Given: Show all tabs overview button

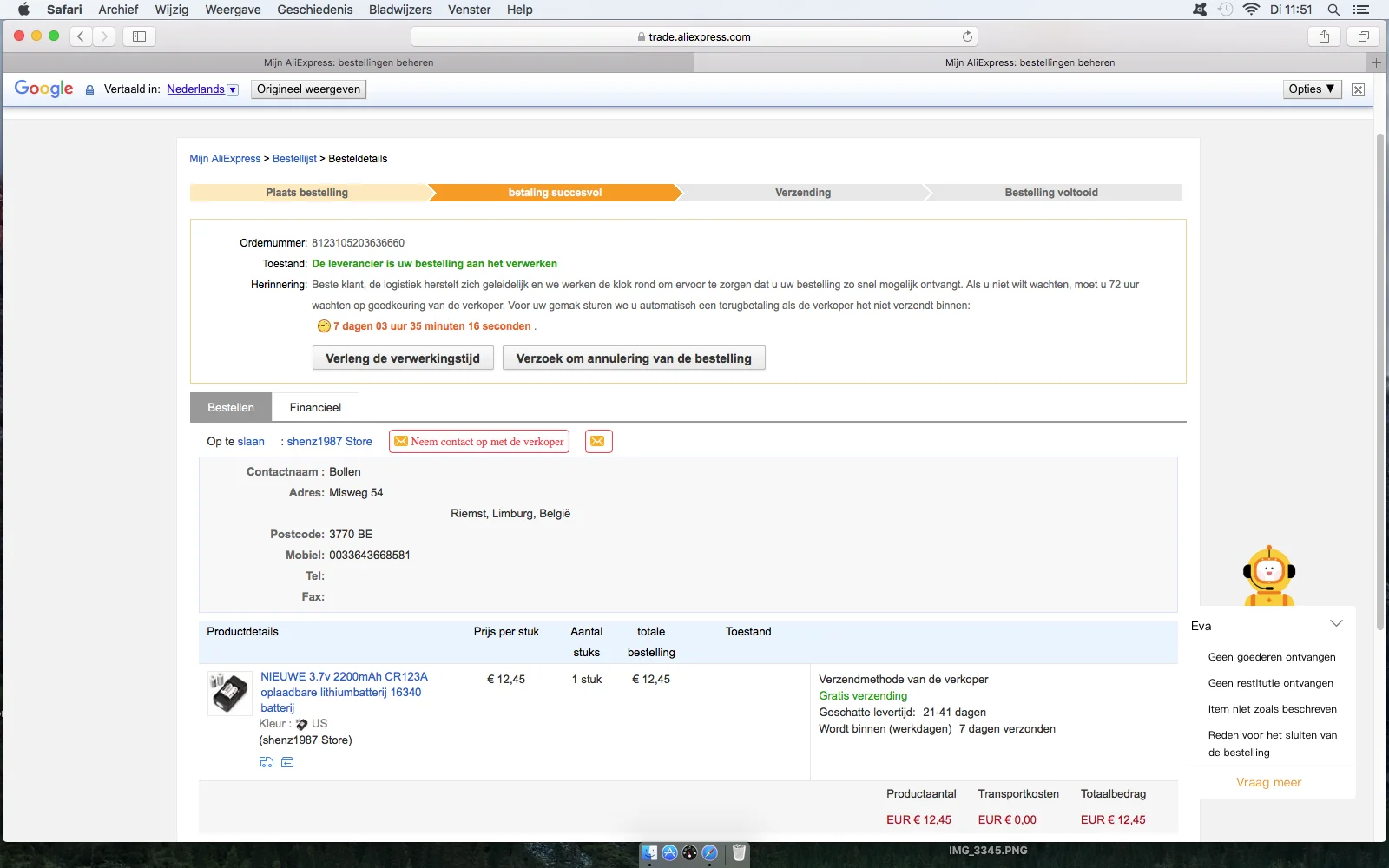Looking at the screenshot, I should 1363,36.
